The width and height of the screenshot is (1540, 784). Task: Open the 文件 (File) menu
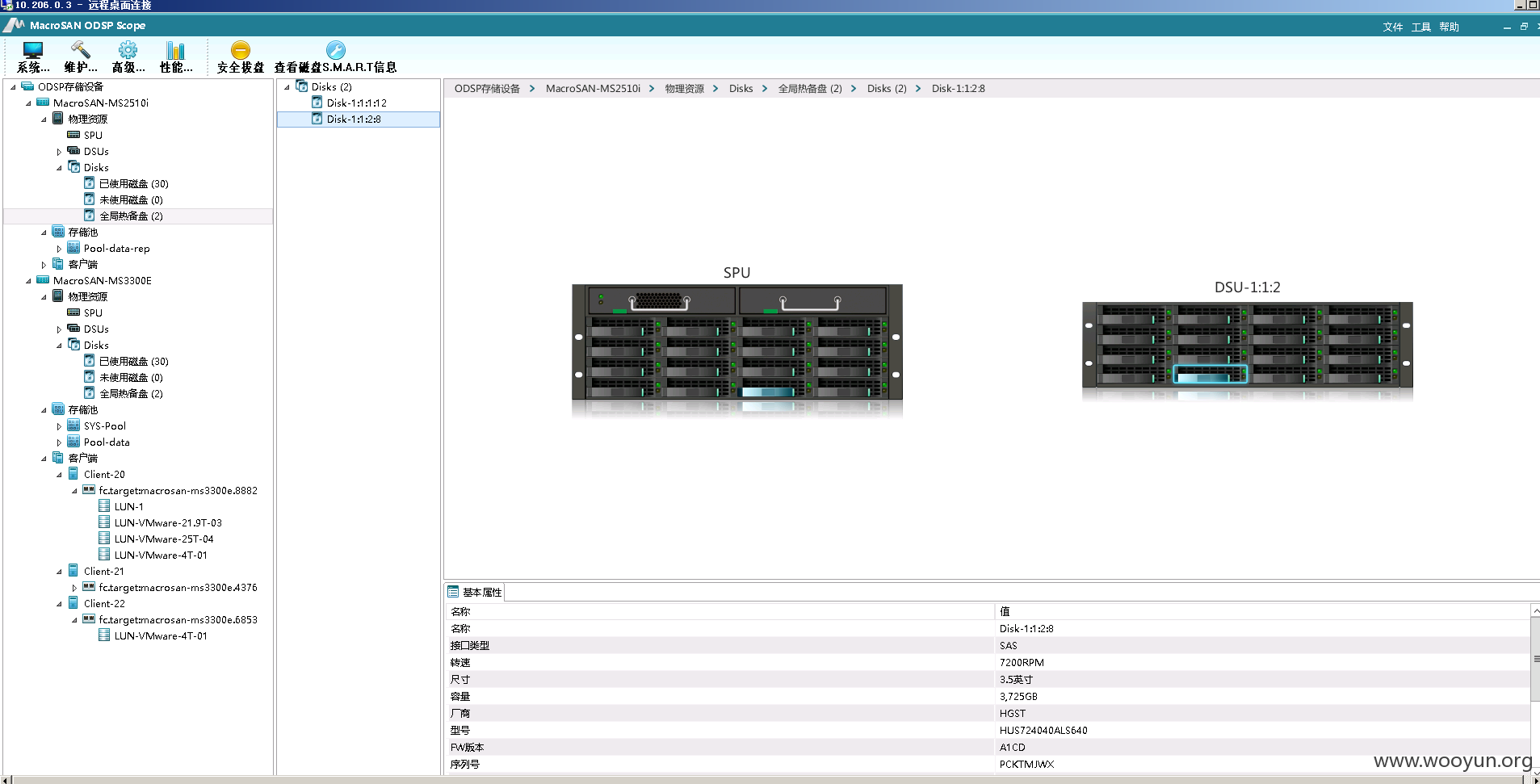[1393, 27]
